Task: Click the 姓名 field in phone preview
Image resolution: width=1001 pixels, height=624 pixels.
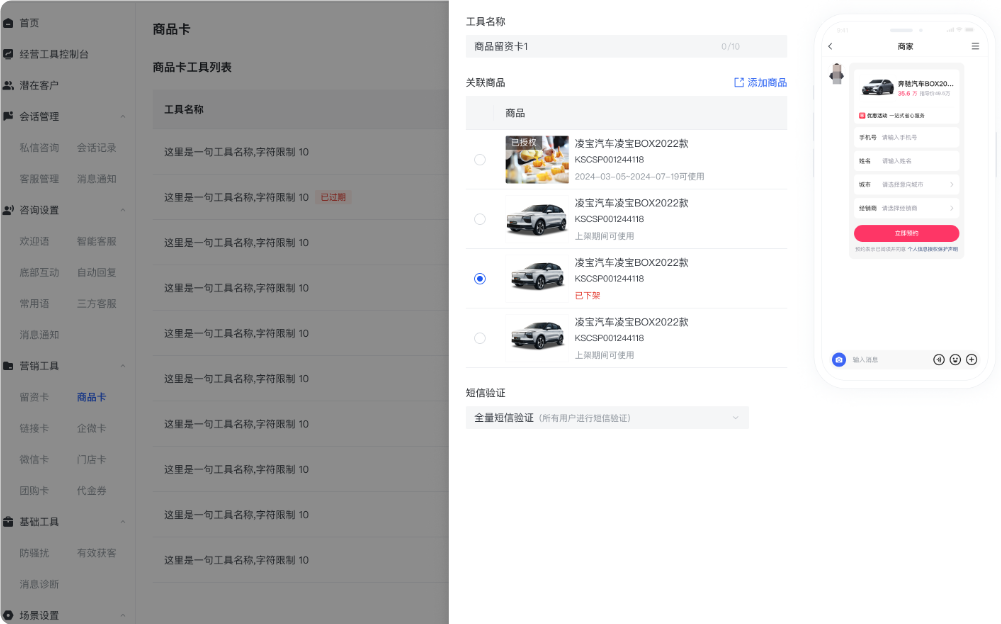Action: point(907,161)
